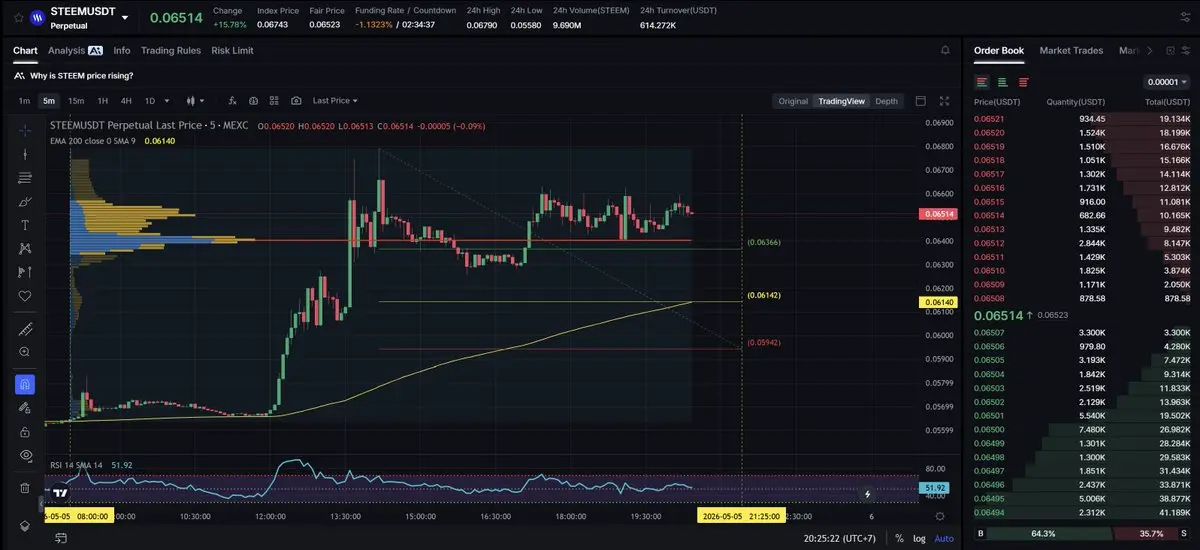The height and width of the screenshot is (550, 1200).
Task: Select the crosshair cursor tool
Action: (x=25, y=130)
